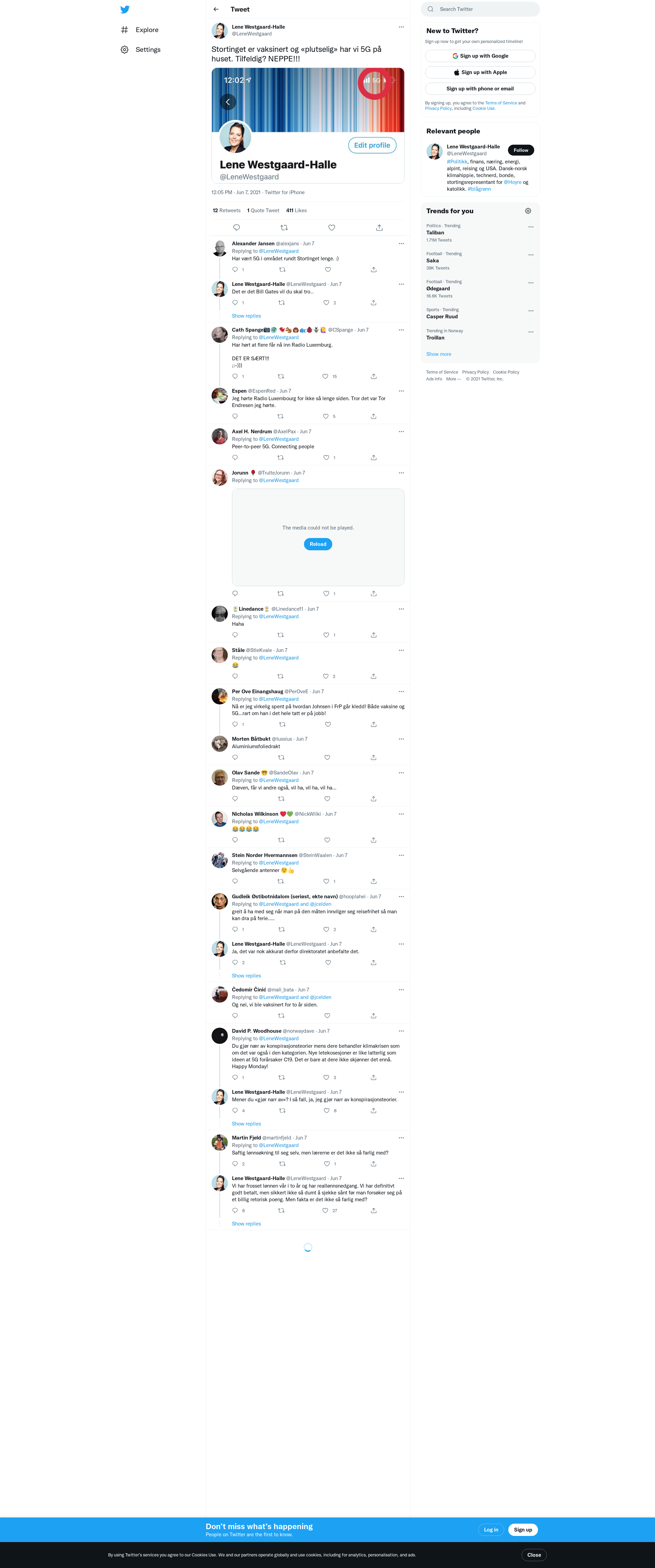Expand Show more trends

438,354
